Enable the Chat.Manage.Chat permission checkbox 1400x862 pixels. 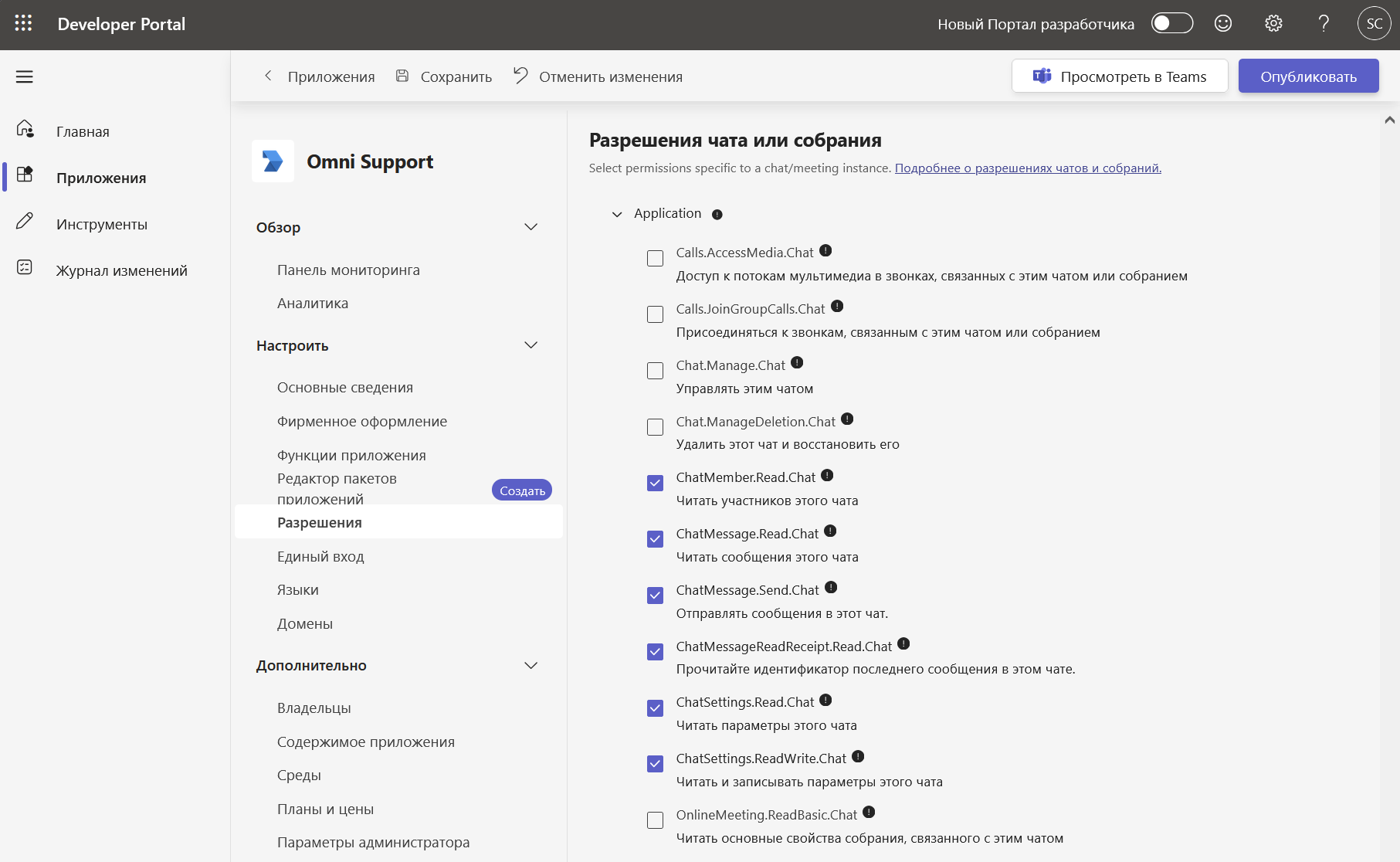655,371
